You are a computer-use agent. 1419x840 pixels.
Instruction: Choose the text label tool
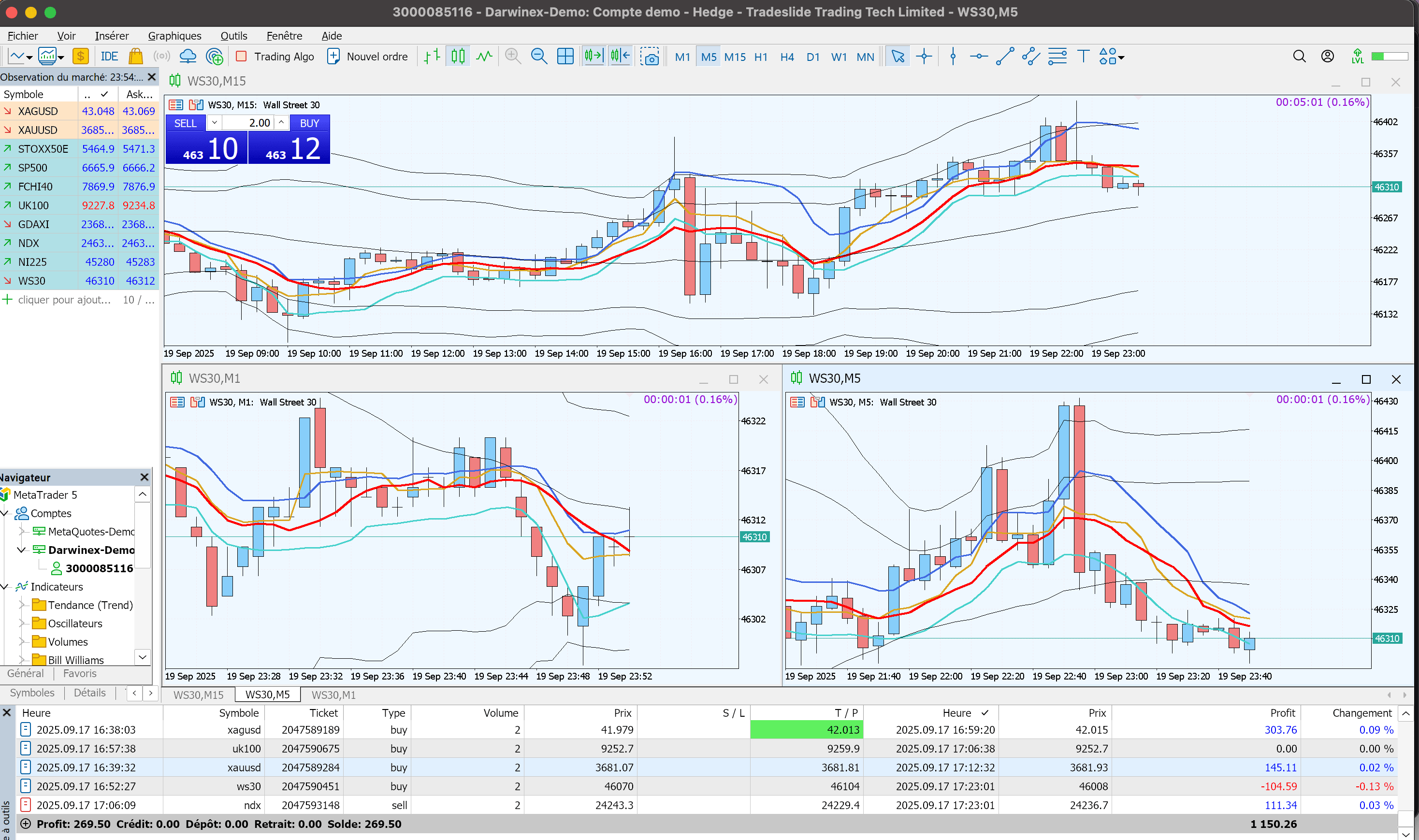[x=1083, y=57]
